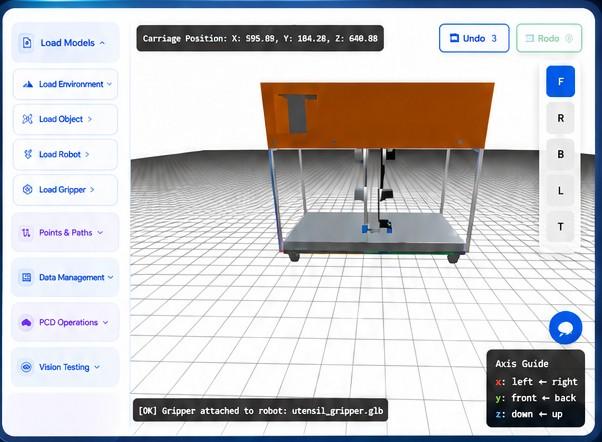Switch to Front view (F)
This screenshot has height=442, width=602.
pos(561,81)
